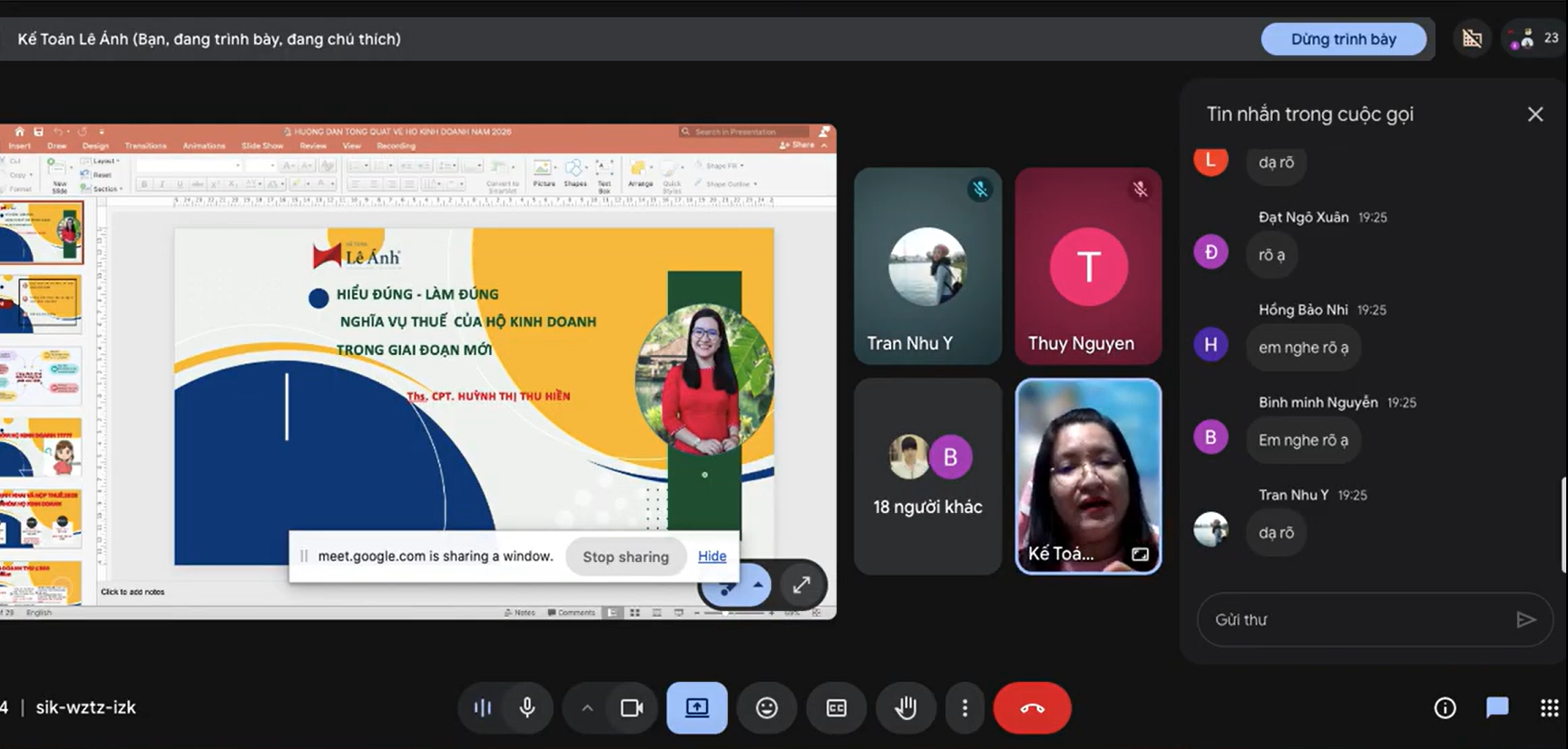Open the Slide Show ribbon tab
This screenshot has width=1568, height=749.
coord(262,146)
